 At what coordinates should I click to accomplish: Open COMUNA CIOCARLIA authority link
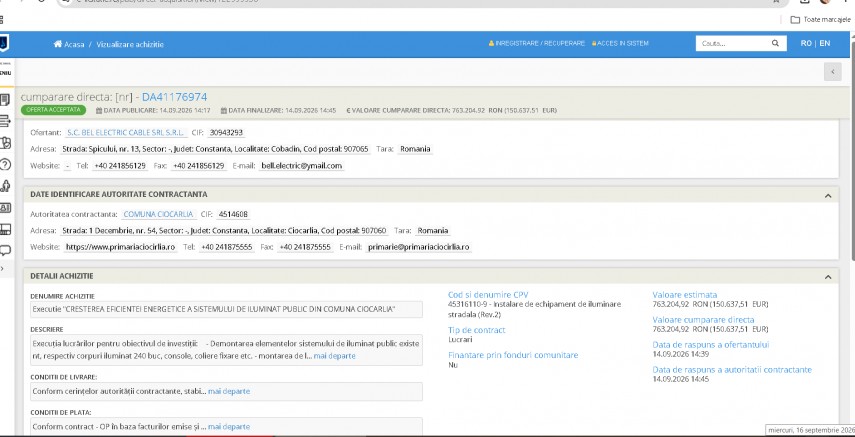(x=158, y=214)
